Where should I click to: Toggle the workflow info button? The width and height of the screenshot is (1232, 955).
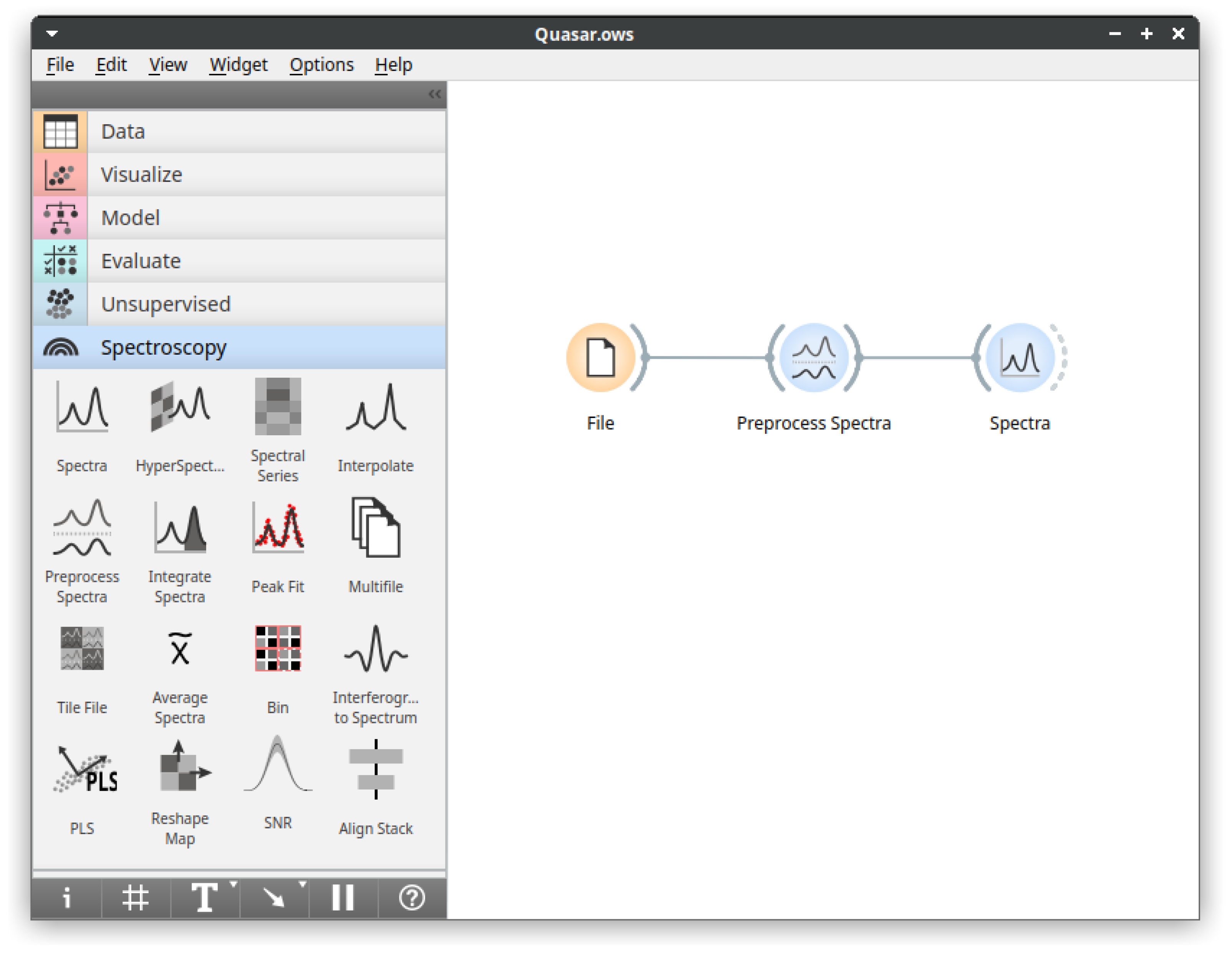tap(66, 897)
